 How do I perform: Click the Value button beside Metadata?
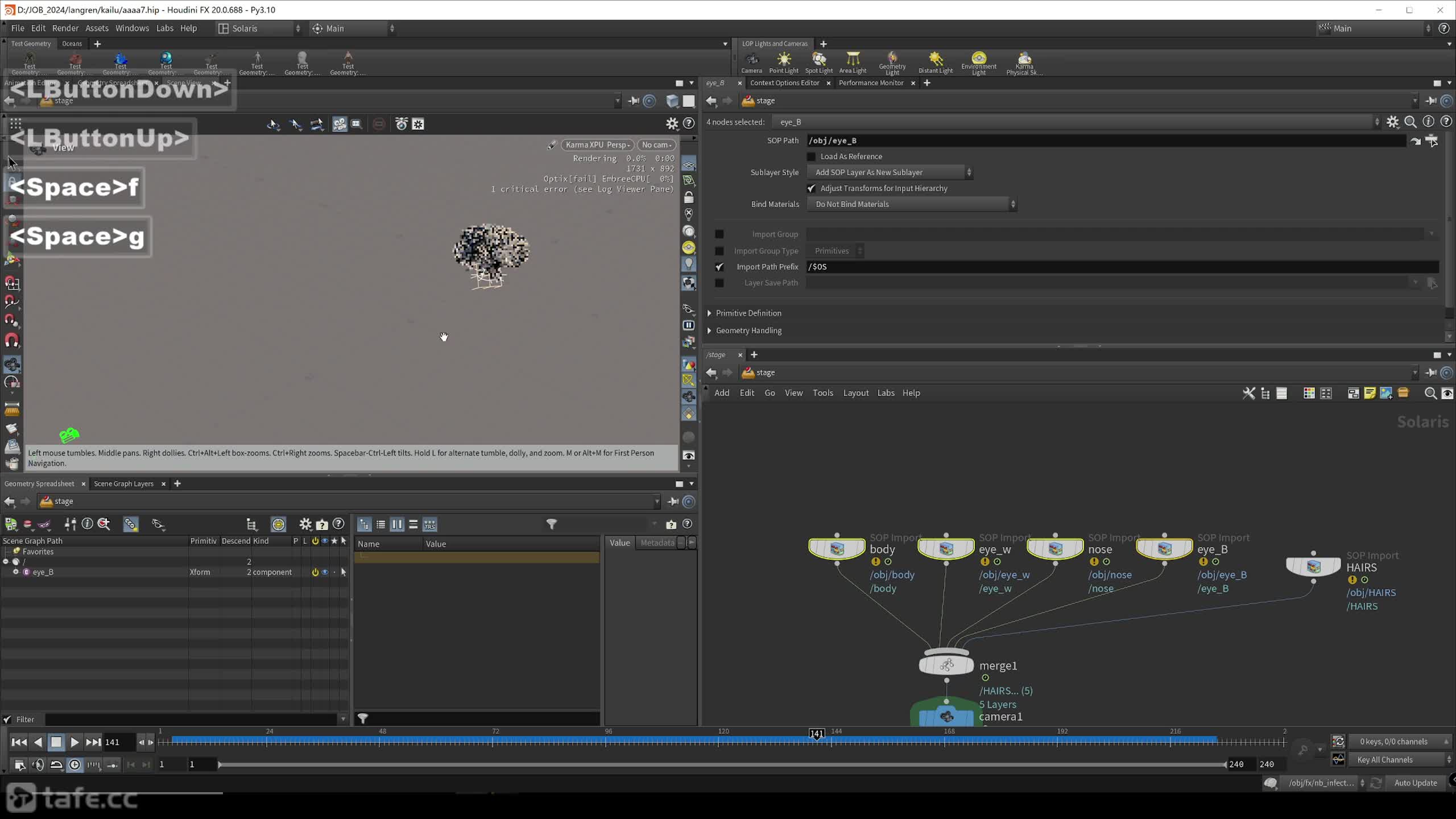pos(619,543)
